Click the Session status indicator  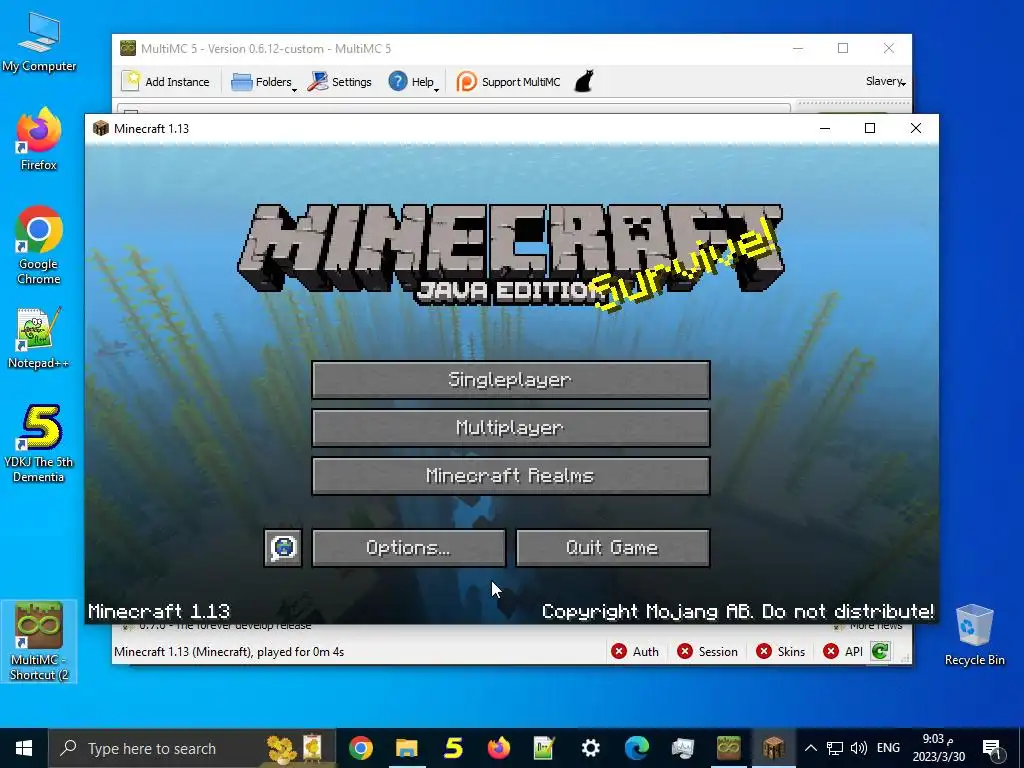[x=707, y=651]
